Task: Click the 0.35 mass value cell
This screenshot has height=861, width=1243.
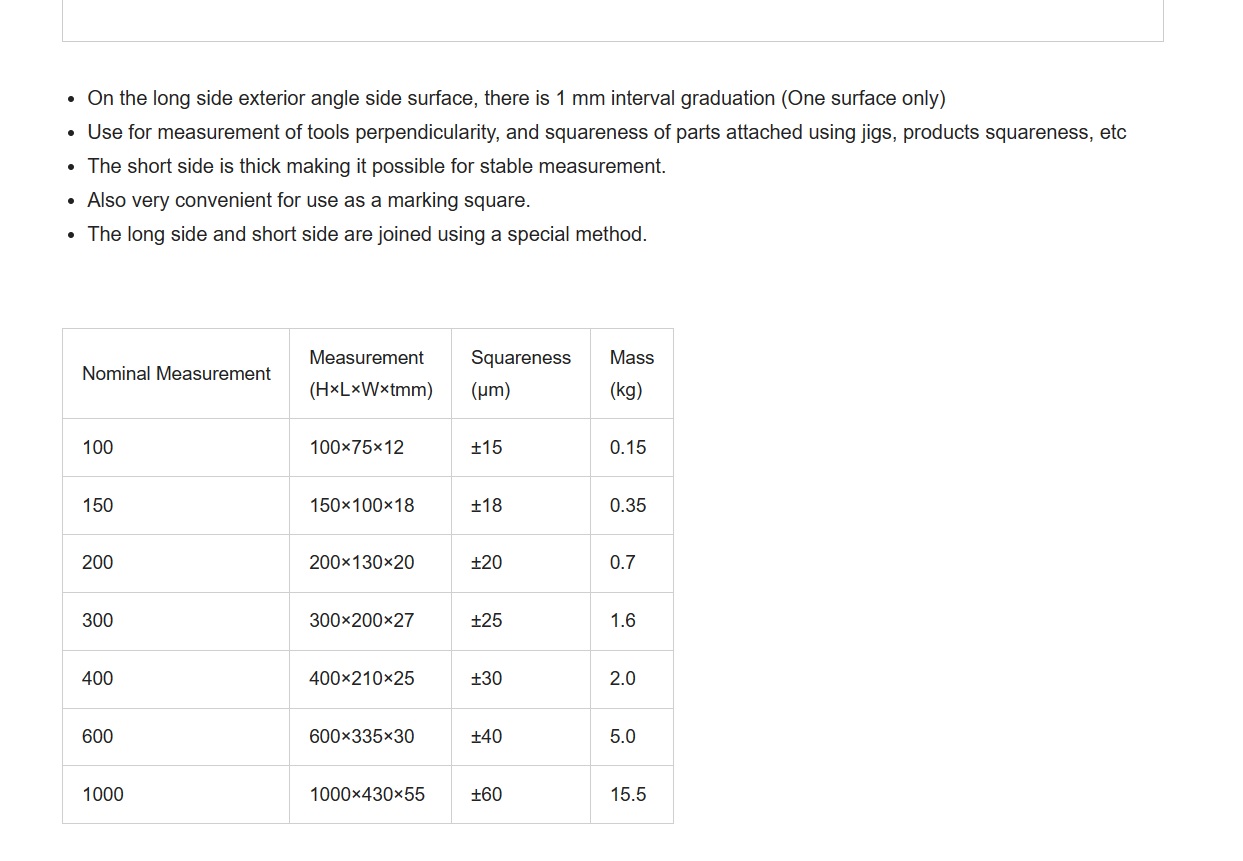Action: (x=632, y=505)
